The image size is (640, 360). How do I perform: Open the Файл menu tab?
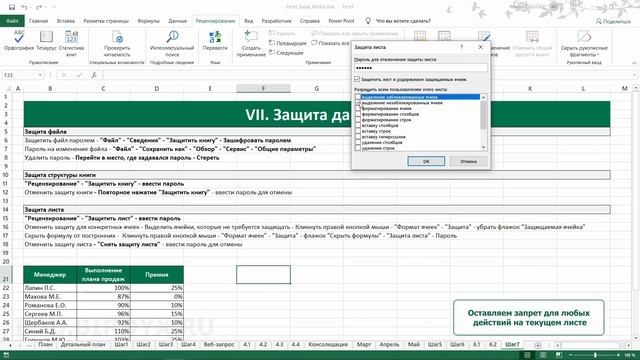(12, 21)
